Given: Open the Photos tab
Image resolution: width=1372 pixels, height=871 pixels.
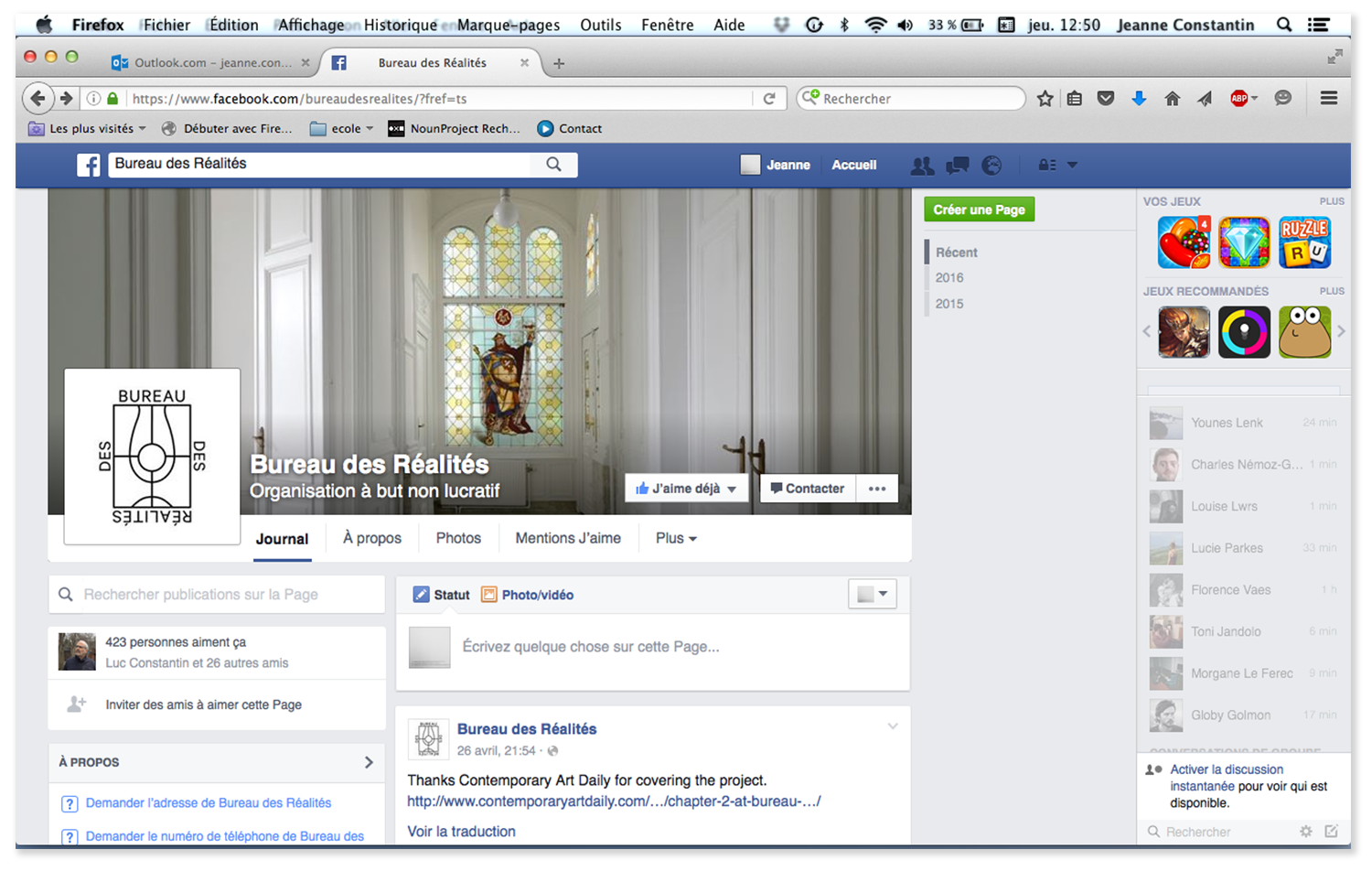Looking at the screenshot, I should [458, 538].
